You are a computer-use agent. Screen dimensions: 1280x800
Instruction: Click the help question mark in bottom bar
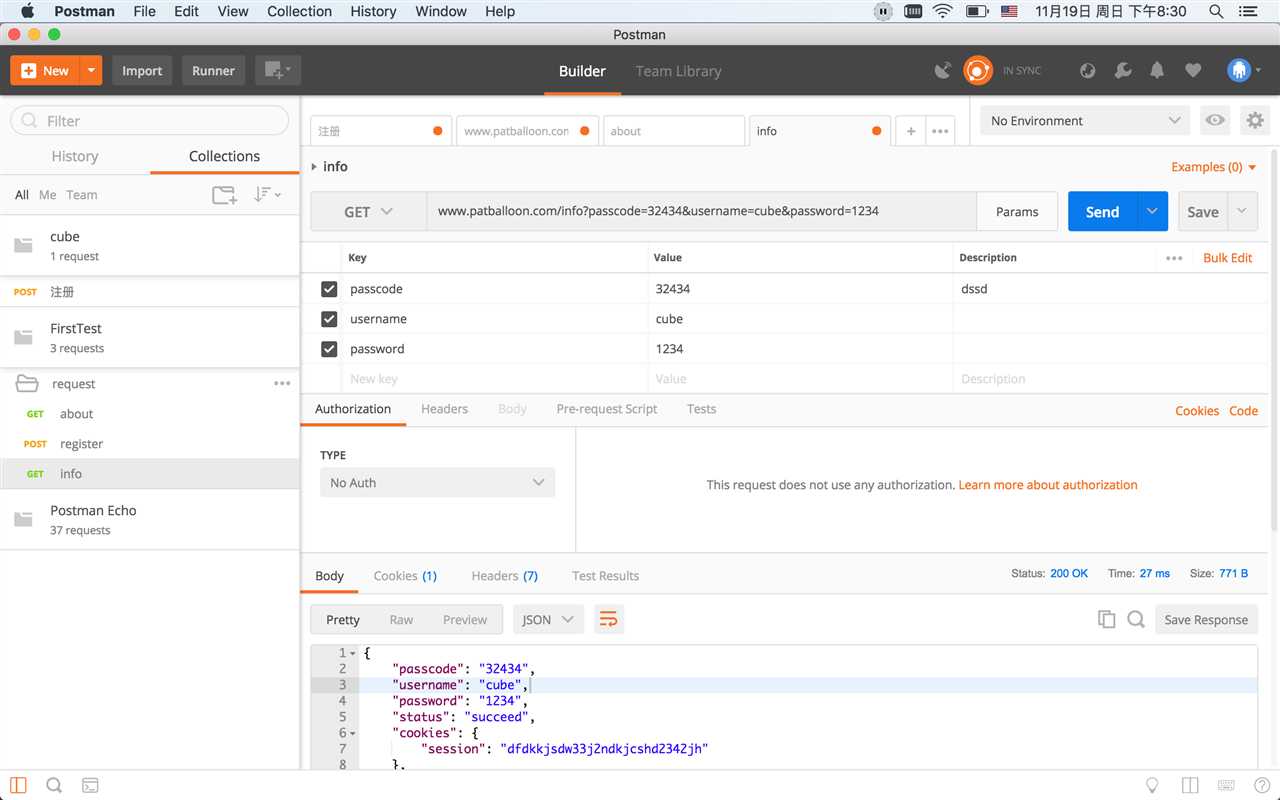coord(1261,785)
